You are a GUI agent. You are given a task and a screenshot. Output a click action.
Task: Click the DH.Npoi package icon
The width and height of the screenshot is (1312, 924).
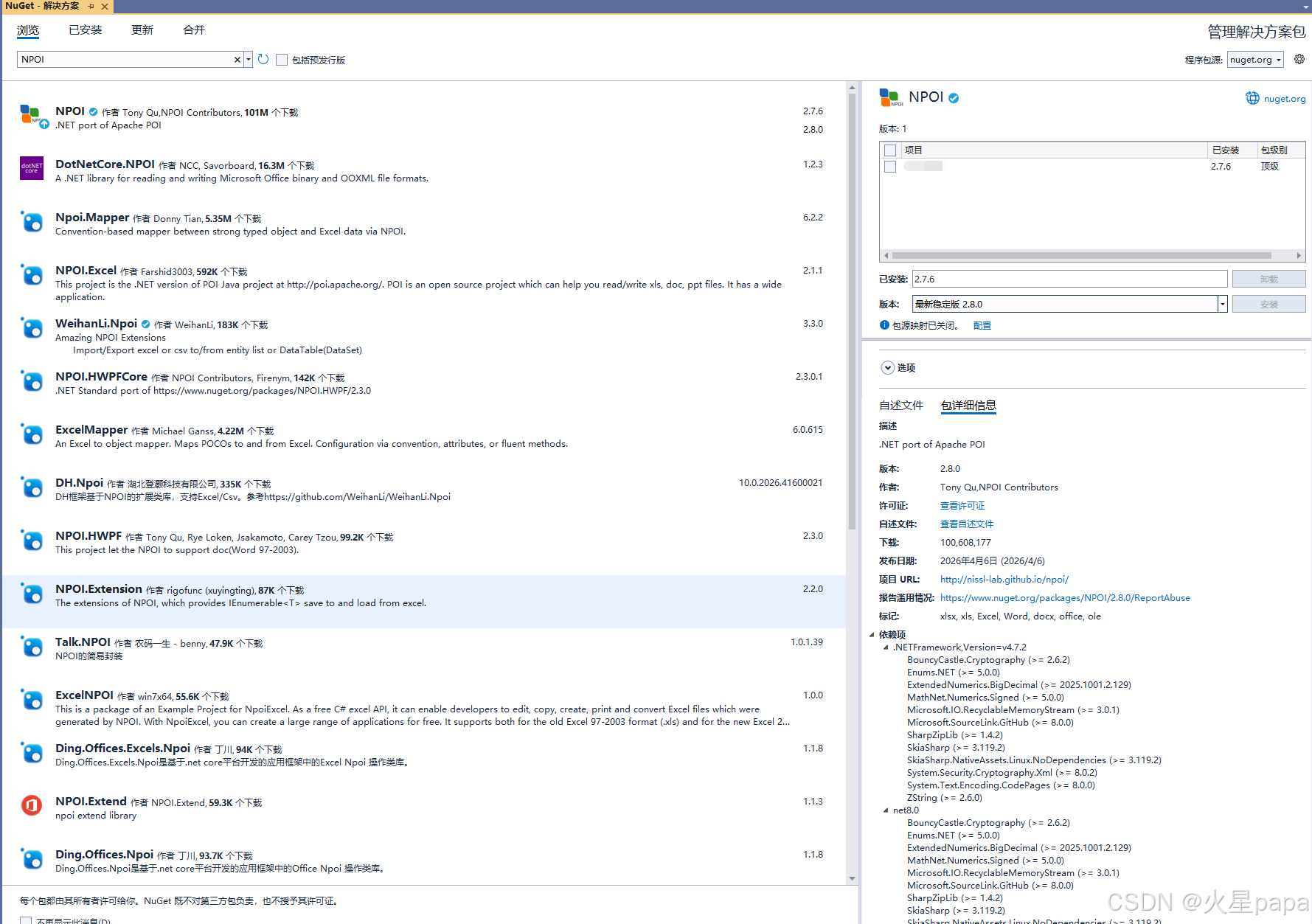(32, 487)
